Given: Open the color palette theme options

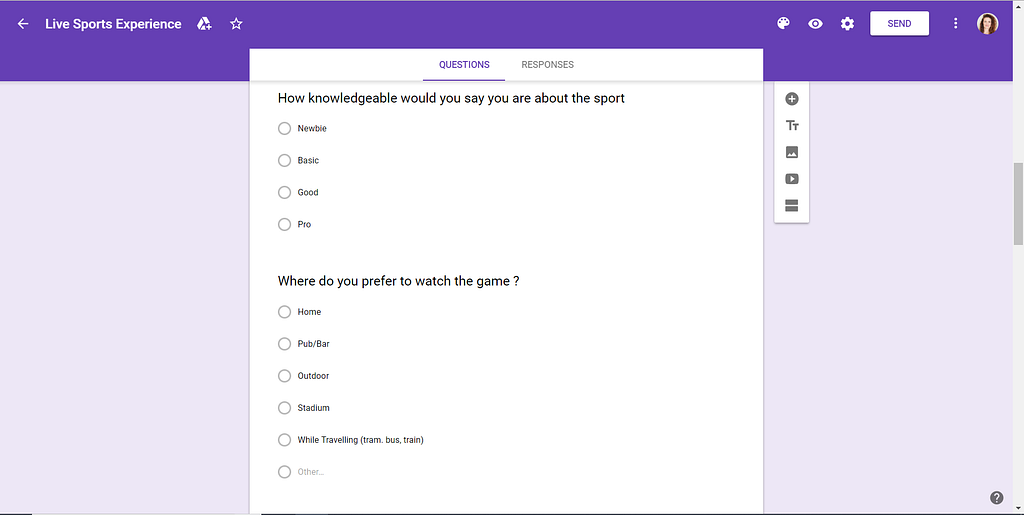Looking at the screenshot, I should click(x=783, y=24).
